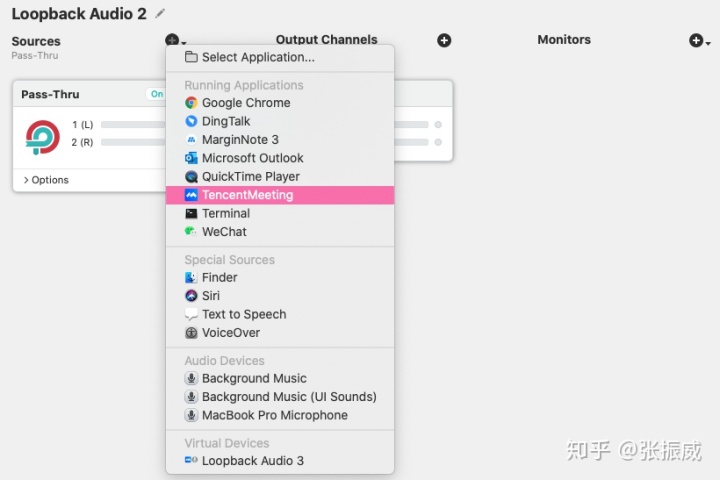Select Background Music audio device
The height and width of the screenshot is (480, 720).
pos(280,378)
